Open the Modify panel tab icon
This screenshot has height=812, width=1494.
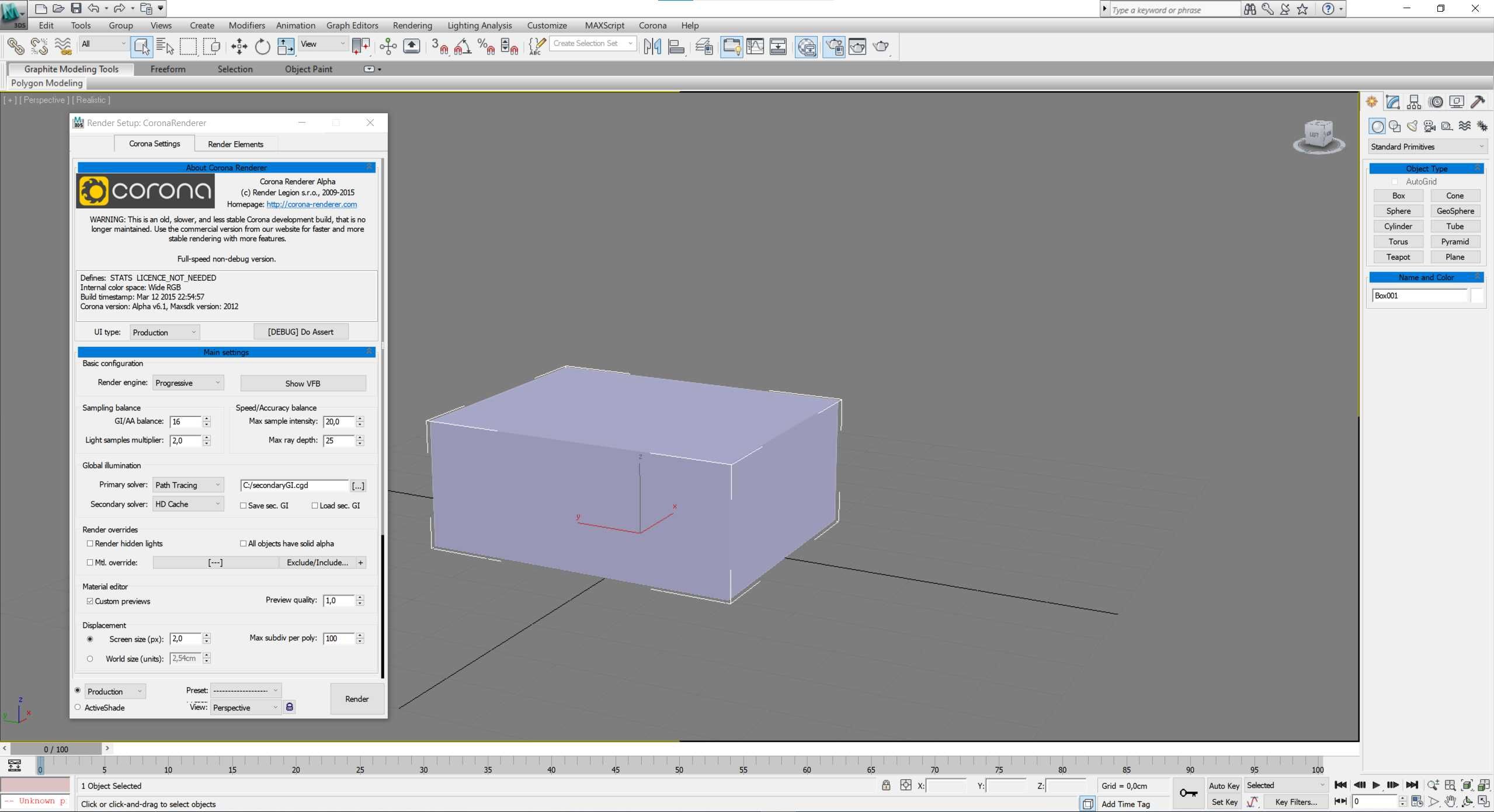tap(1393, 102)
